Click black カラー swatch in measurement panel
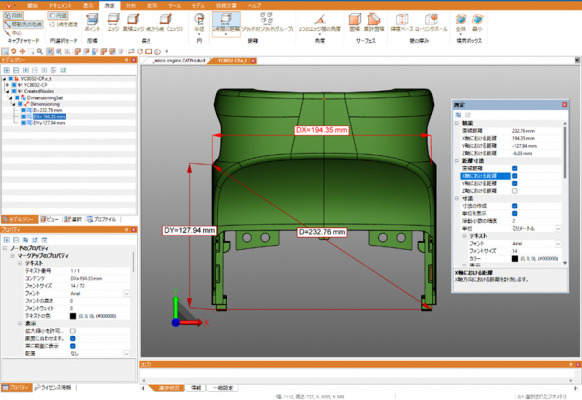The image size is (582, 400). tap(514, 259)
